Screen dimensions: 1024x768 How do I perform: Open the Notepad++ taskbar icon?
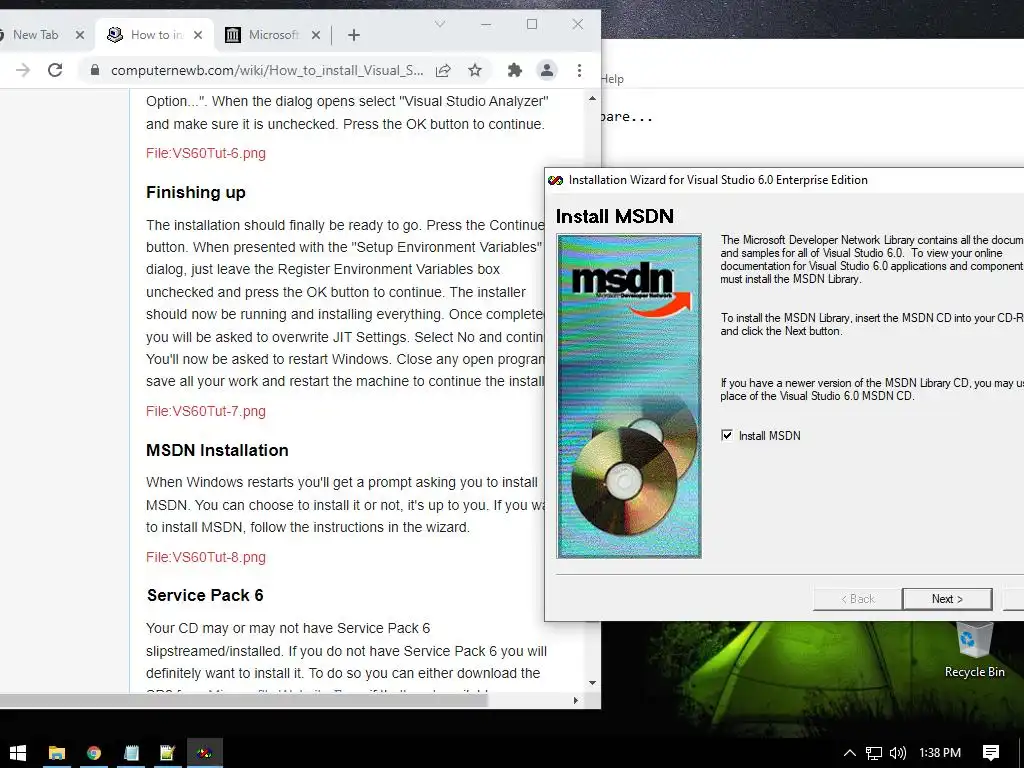click(x=168, y=753)
